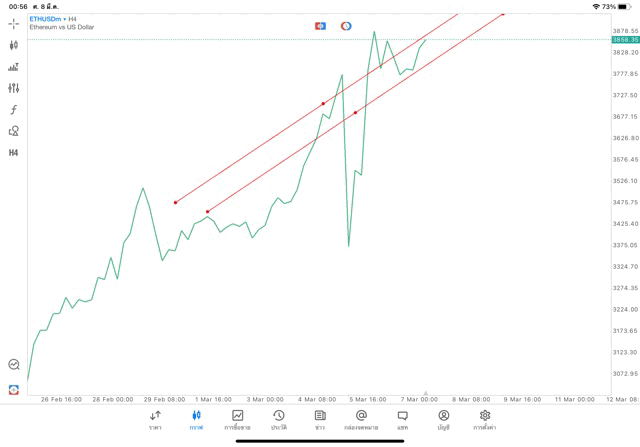
Task: Open the ประวัติ history tab
Action: click(279, 420)
